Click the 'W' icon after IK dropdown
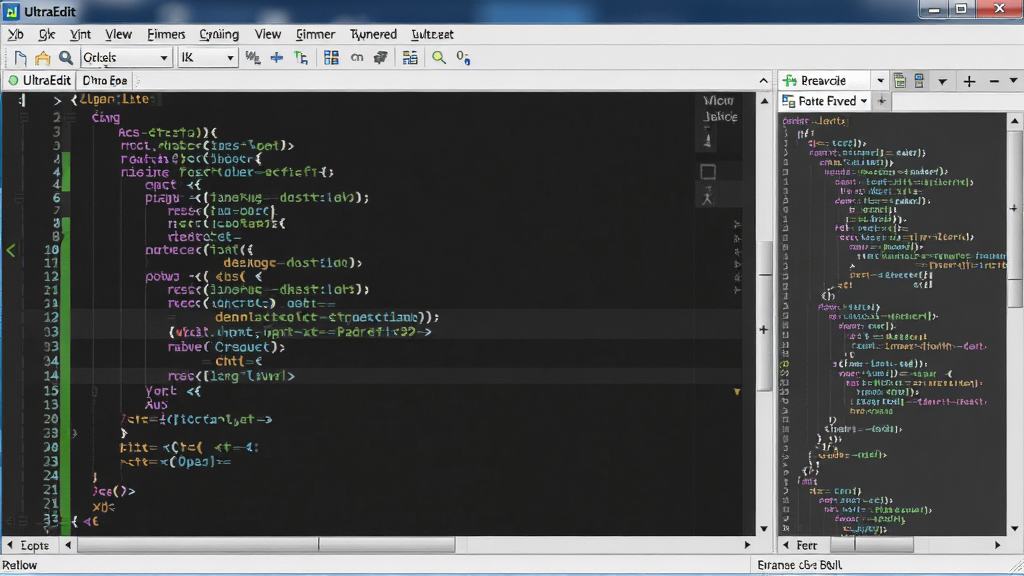Image resolution: width=1024 pixels, height=576 pixels. coord(253,58)
